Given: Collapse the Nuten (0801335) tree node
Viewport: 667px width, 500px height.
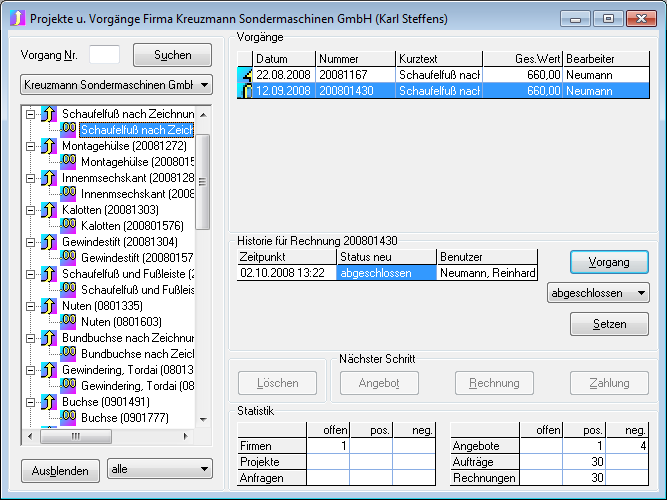Looking at the screenshot, I should (x=31, y=306).
